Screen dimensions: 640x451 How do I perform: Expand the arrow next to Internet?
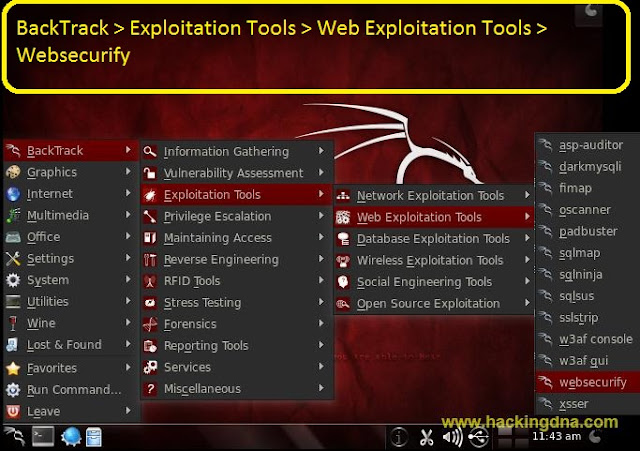pyautogui.click(x=128, y=193)
